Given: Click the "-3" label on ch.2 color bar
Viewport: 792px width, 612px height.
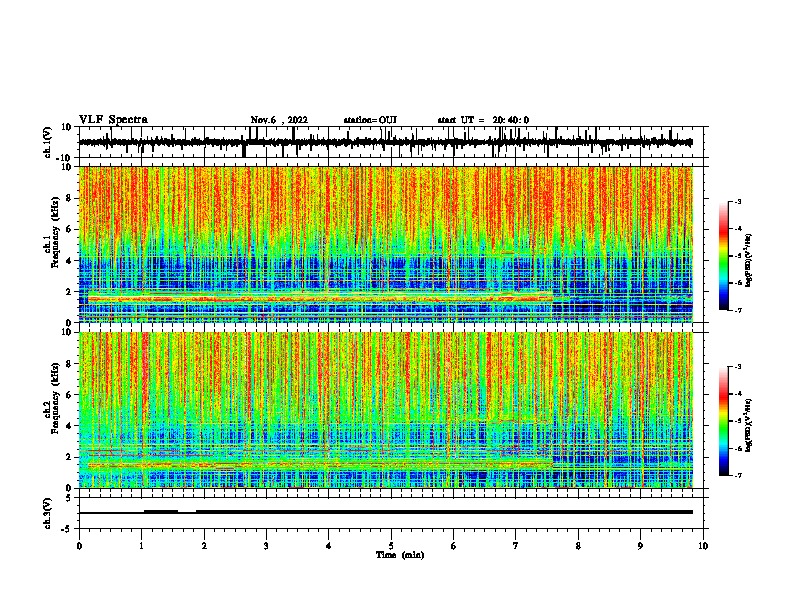Looking at the screenshot, I should (x=738, y=367).
